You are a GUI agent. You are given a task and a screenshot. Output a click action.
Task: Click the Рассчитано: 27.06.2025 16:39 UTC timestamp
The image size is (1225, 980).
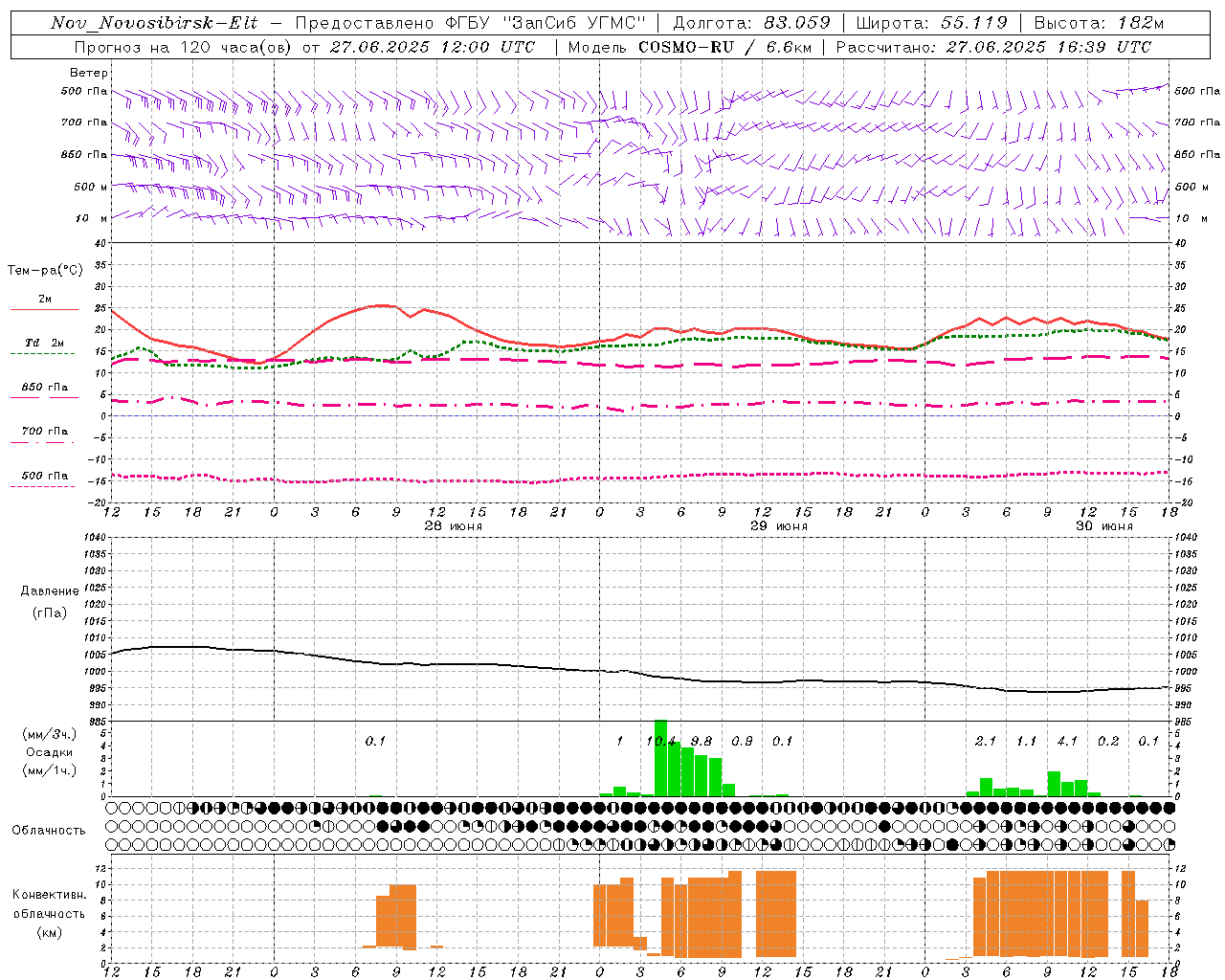(993, 47)
